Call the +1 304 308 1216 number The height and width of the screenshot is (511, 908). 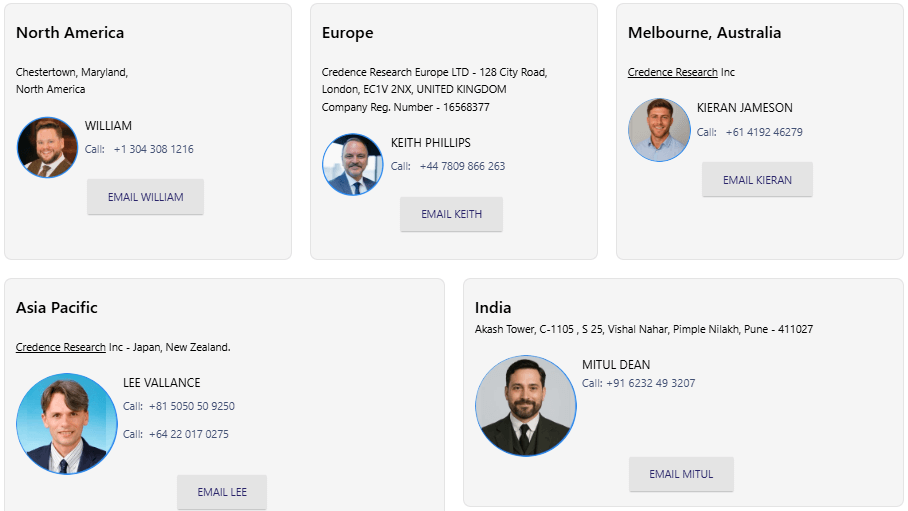tap(153, 149)
